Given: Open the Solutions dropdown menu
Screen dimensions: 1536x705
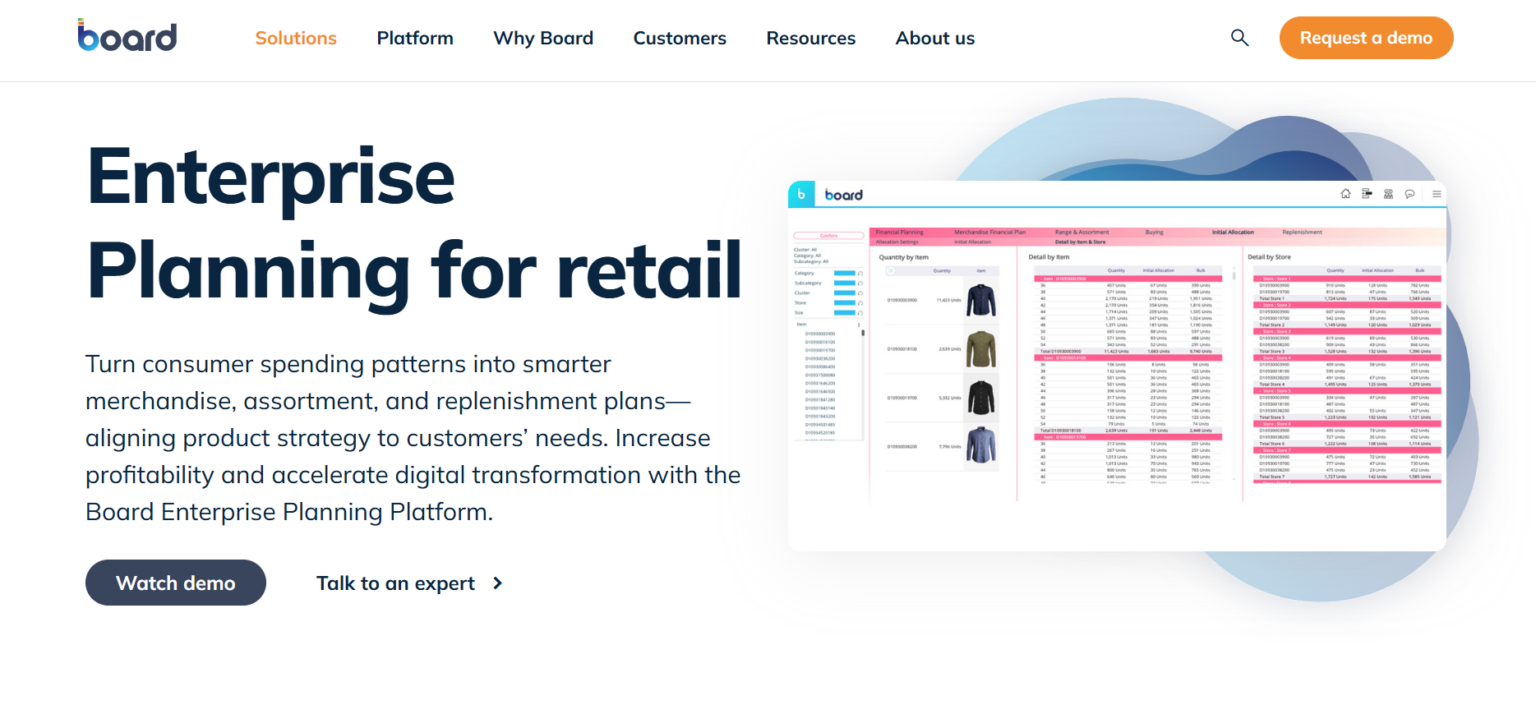Looking at the screenshot, I should [295, 38].
